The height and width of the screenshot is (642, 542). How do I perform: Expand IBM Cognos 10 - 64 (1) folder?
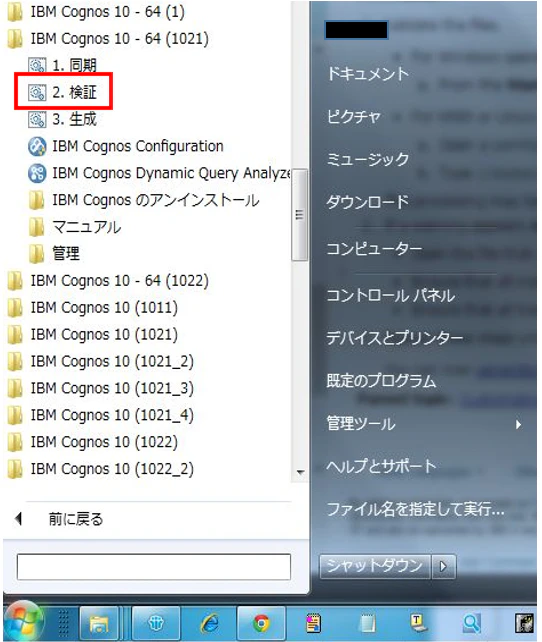click(96, 12)
